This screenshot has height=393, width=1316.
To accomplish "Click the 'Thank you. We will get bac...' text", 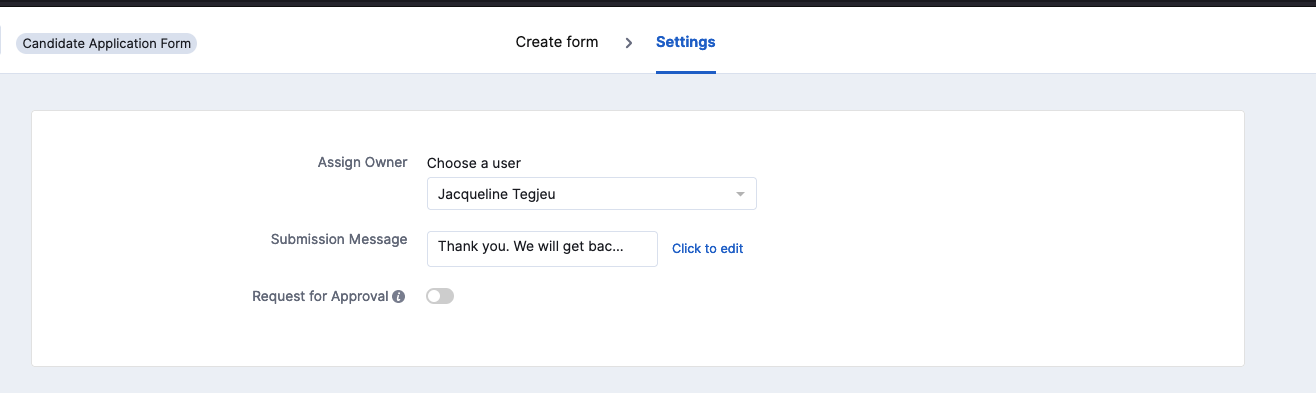I will coord(531,246).
